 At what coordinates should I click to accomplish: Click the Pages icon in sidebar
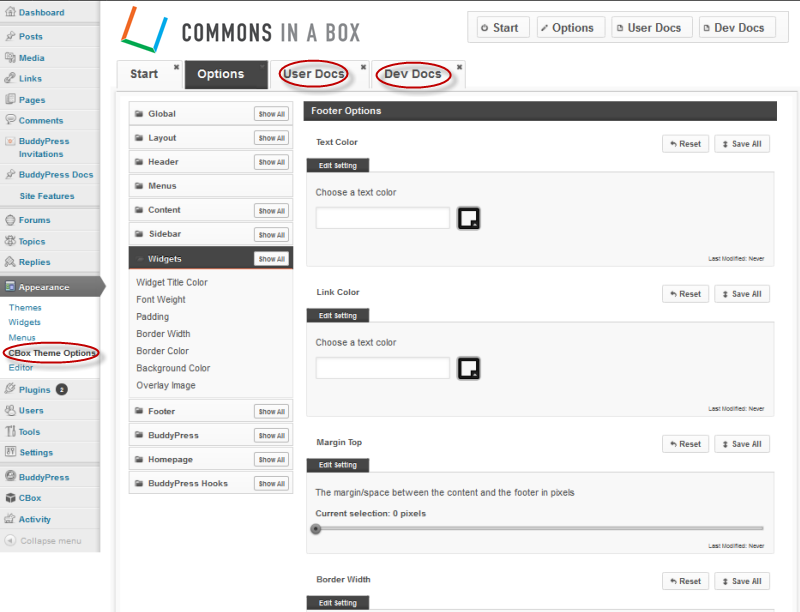pos(10,99)
